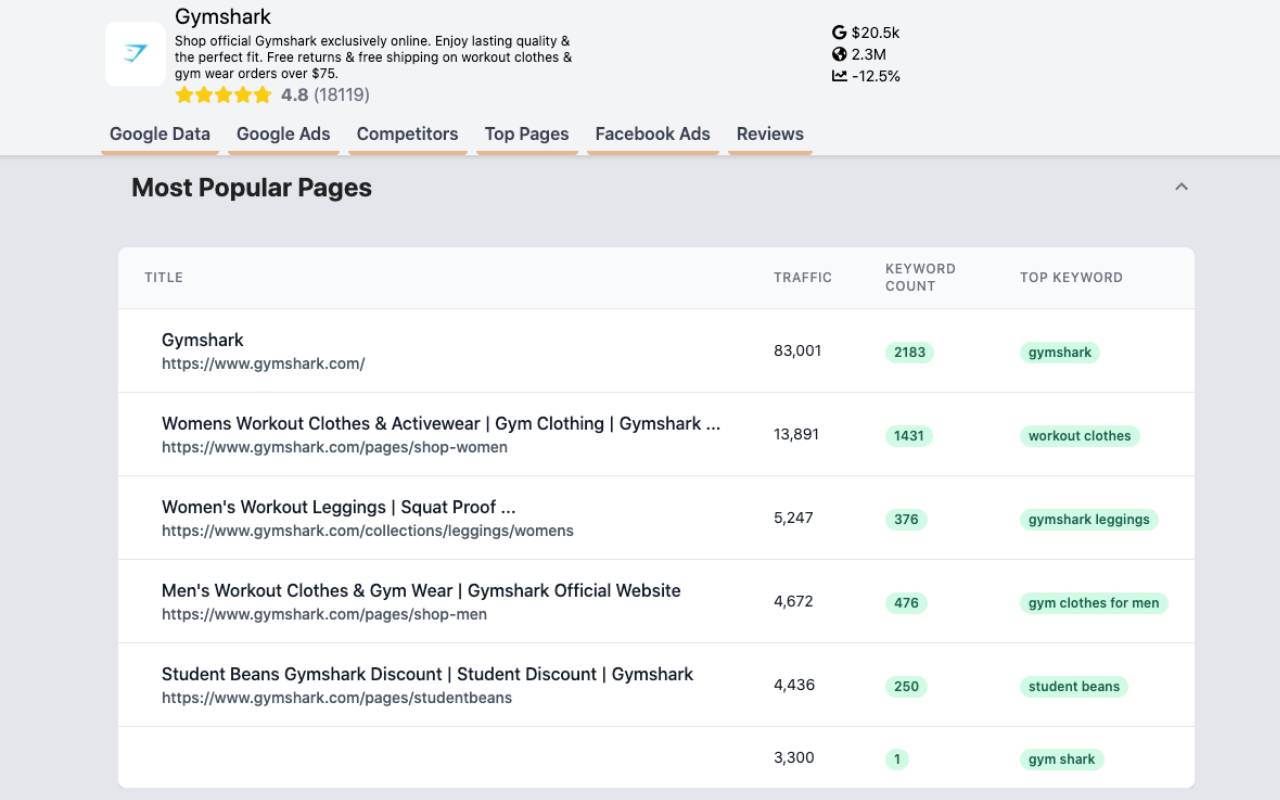This screenshot has width=1280, height=800.
Task: Click the 83,001 traffic value
Action: coord(797,351)
